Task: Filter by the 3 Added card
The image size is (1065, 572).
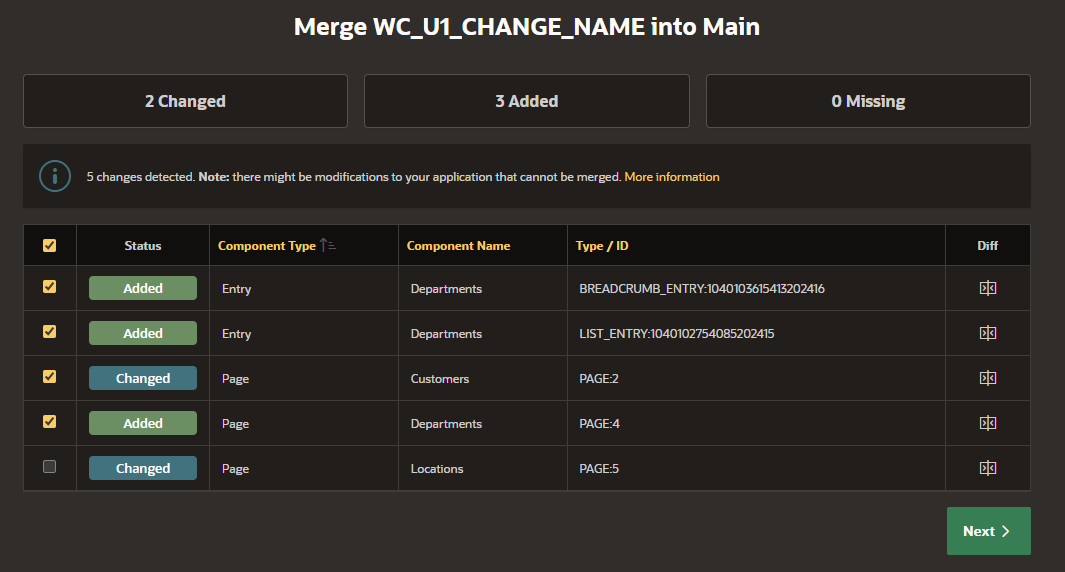Action: [526, 101]
